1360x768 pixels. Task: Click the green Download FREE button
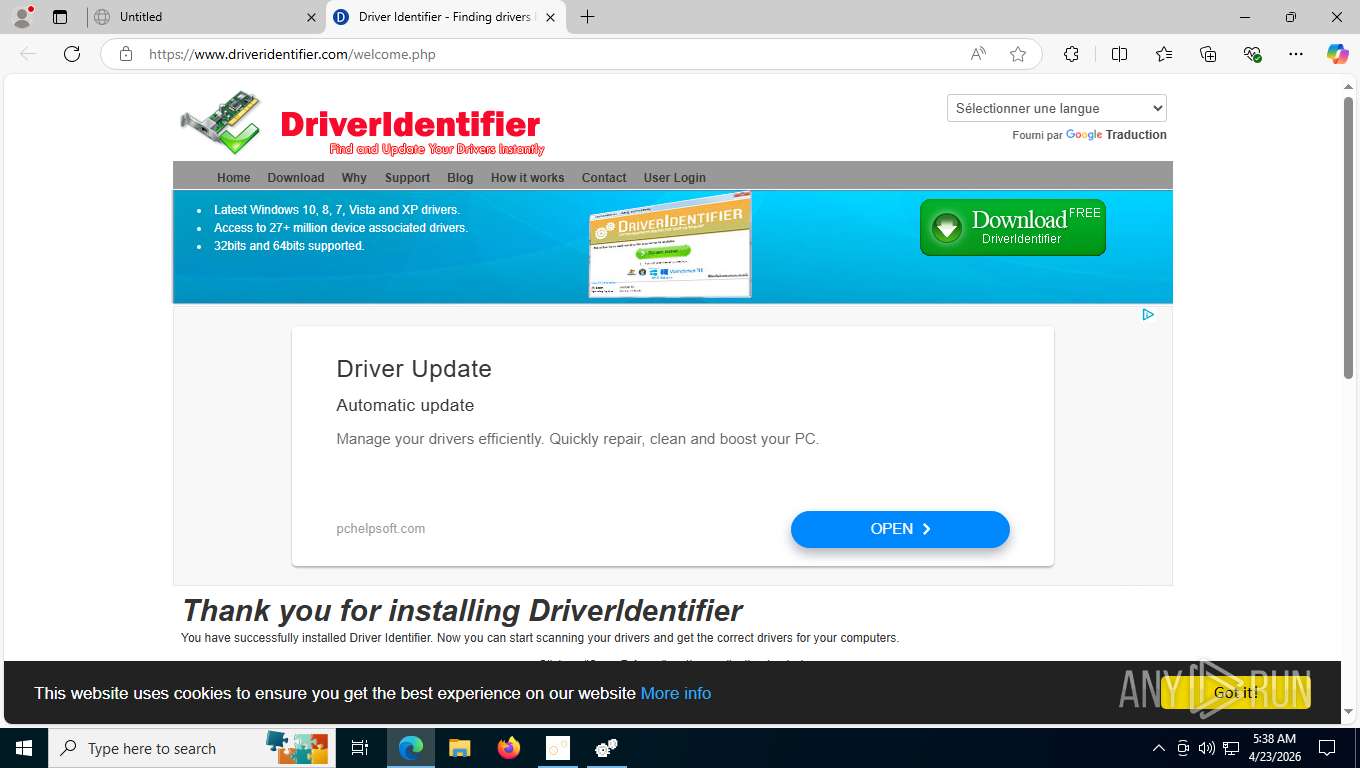tap(1013, 227)
